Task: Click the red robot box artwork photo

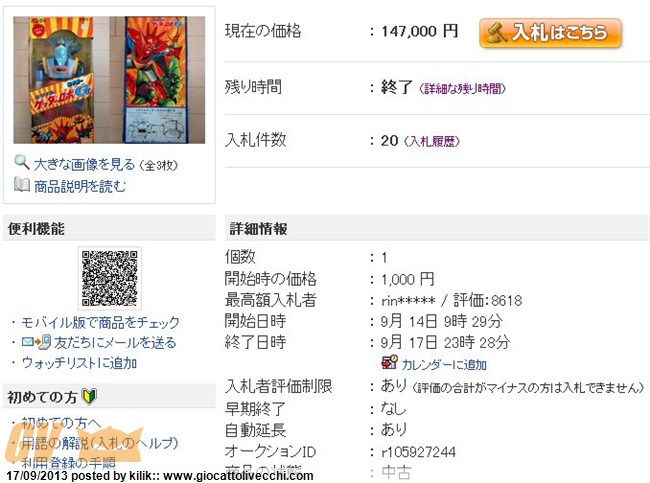Action: (165, 80)
